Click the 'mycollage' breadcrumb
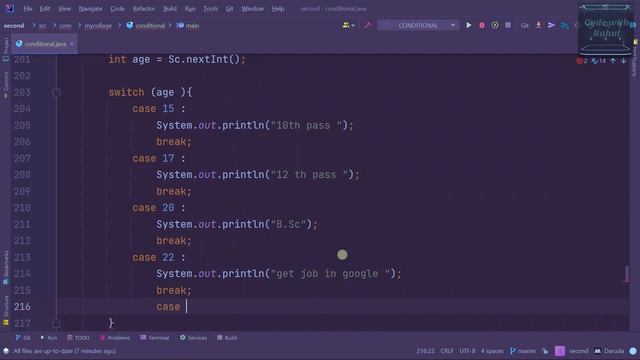The height and width of the screenshot is (360, 640). [x=98, y=26]
